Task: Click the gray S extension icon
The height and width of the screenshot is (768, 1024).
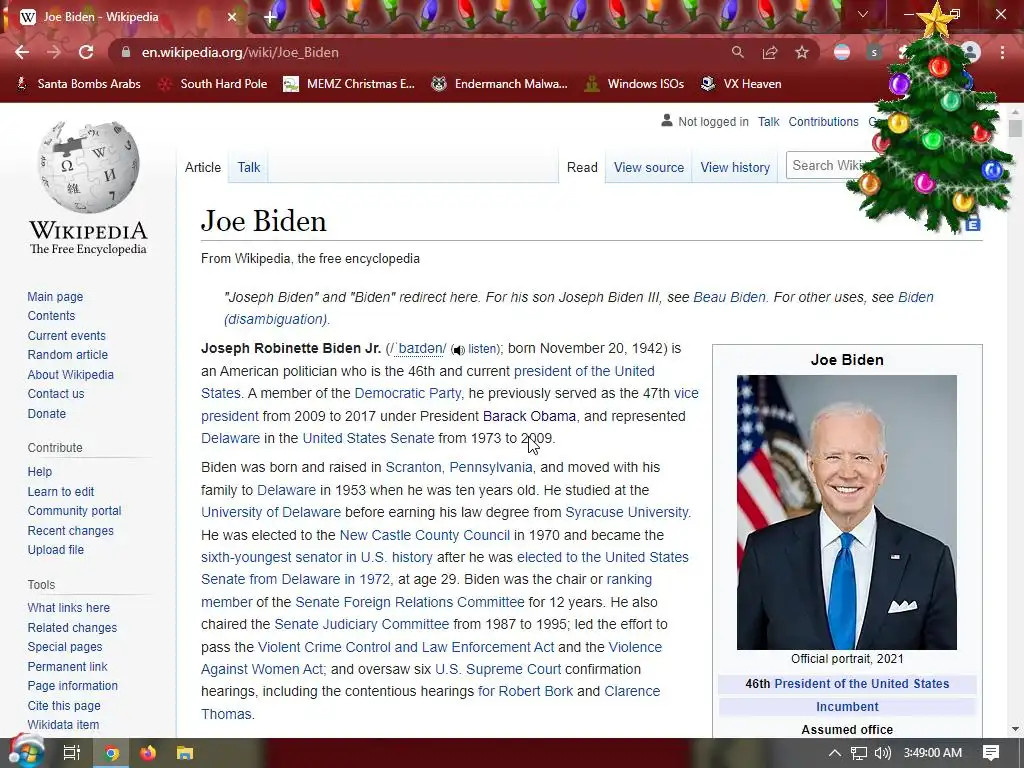Action: 874,52
